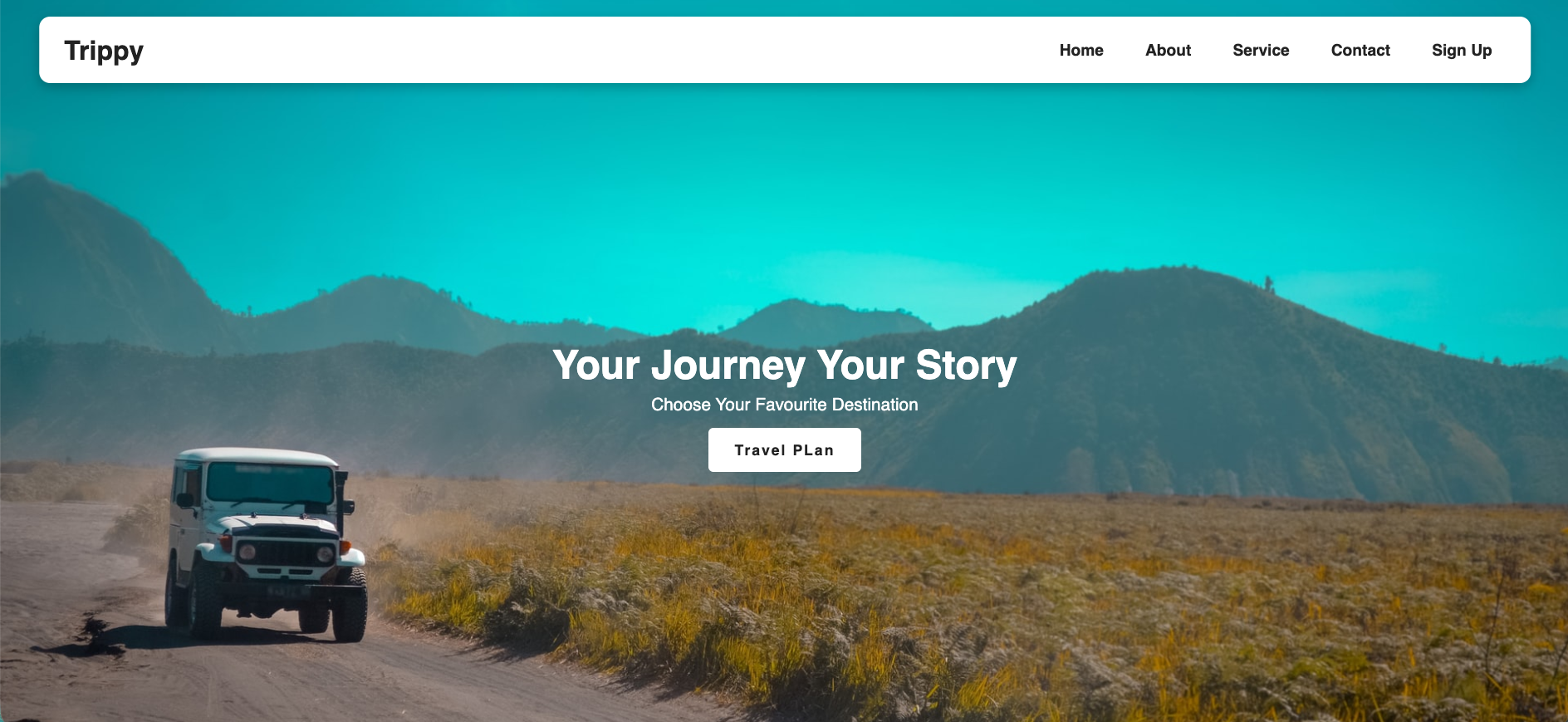Click the 'Your Journey Your Story' heading
The image size is (1568, 722).
(x=785, y=366)
